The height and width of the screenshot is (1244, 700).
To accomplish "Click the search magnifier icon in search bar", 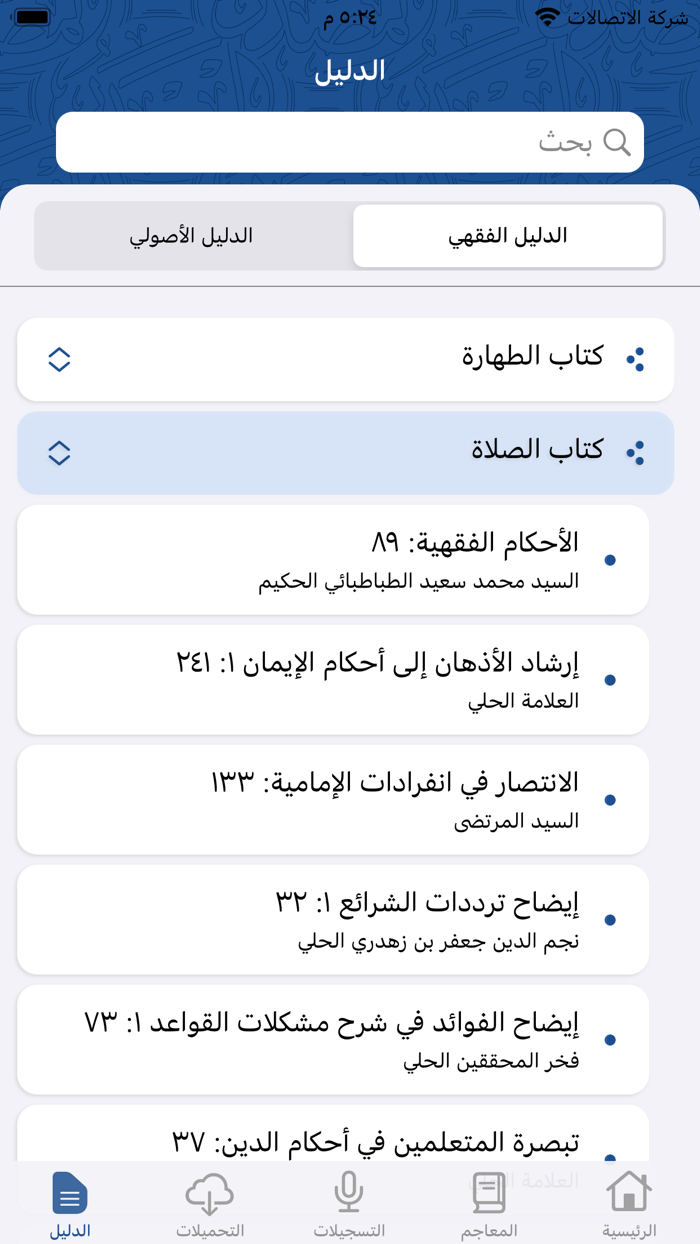I will [617, 141].
